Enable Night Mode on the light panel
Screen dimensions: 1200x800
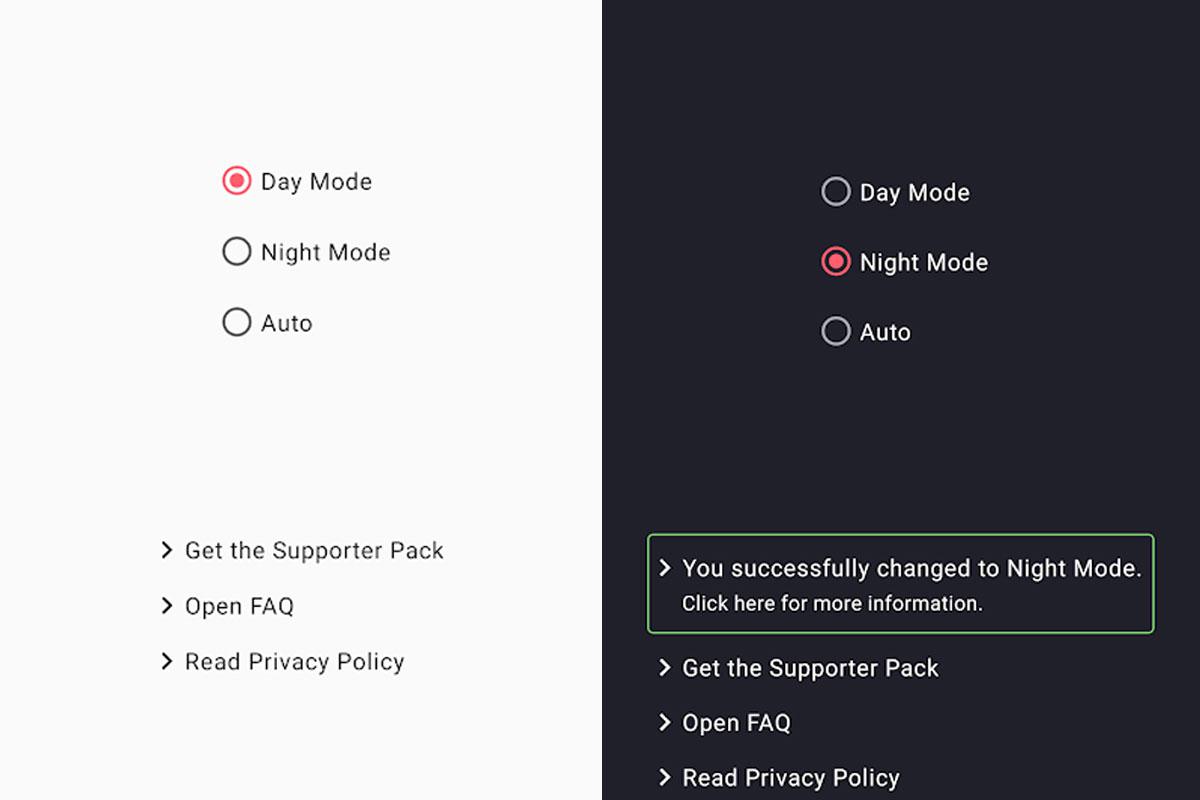click(236, 252)
